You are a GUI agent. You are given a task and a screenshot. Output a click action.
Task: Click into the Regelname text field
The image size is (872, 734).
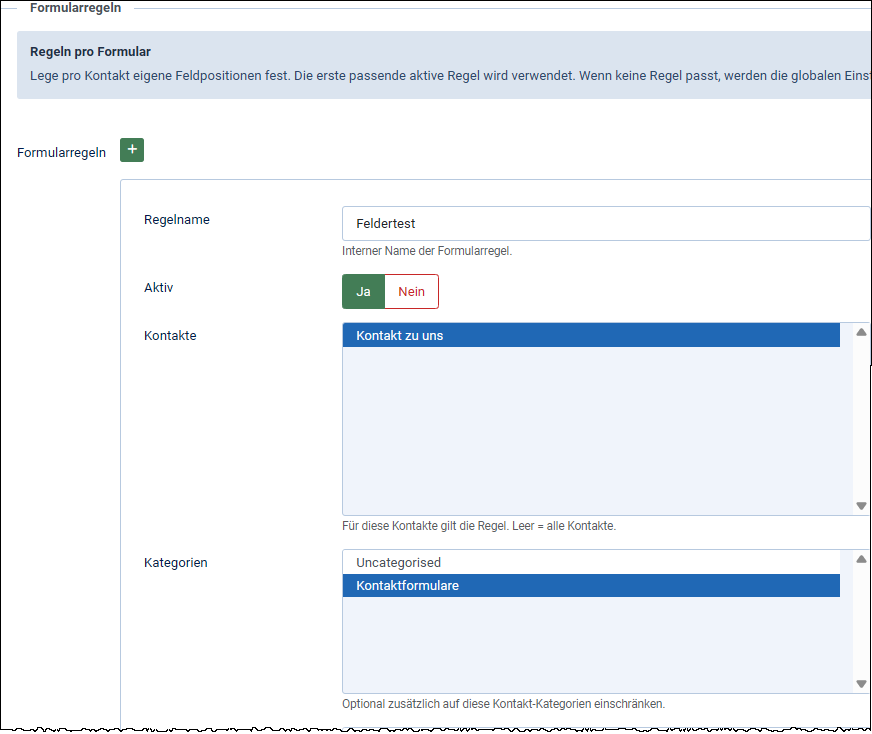605,224
